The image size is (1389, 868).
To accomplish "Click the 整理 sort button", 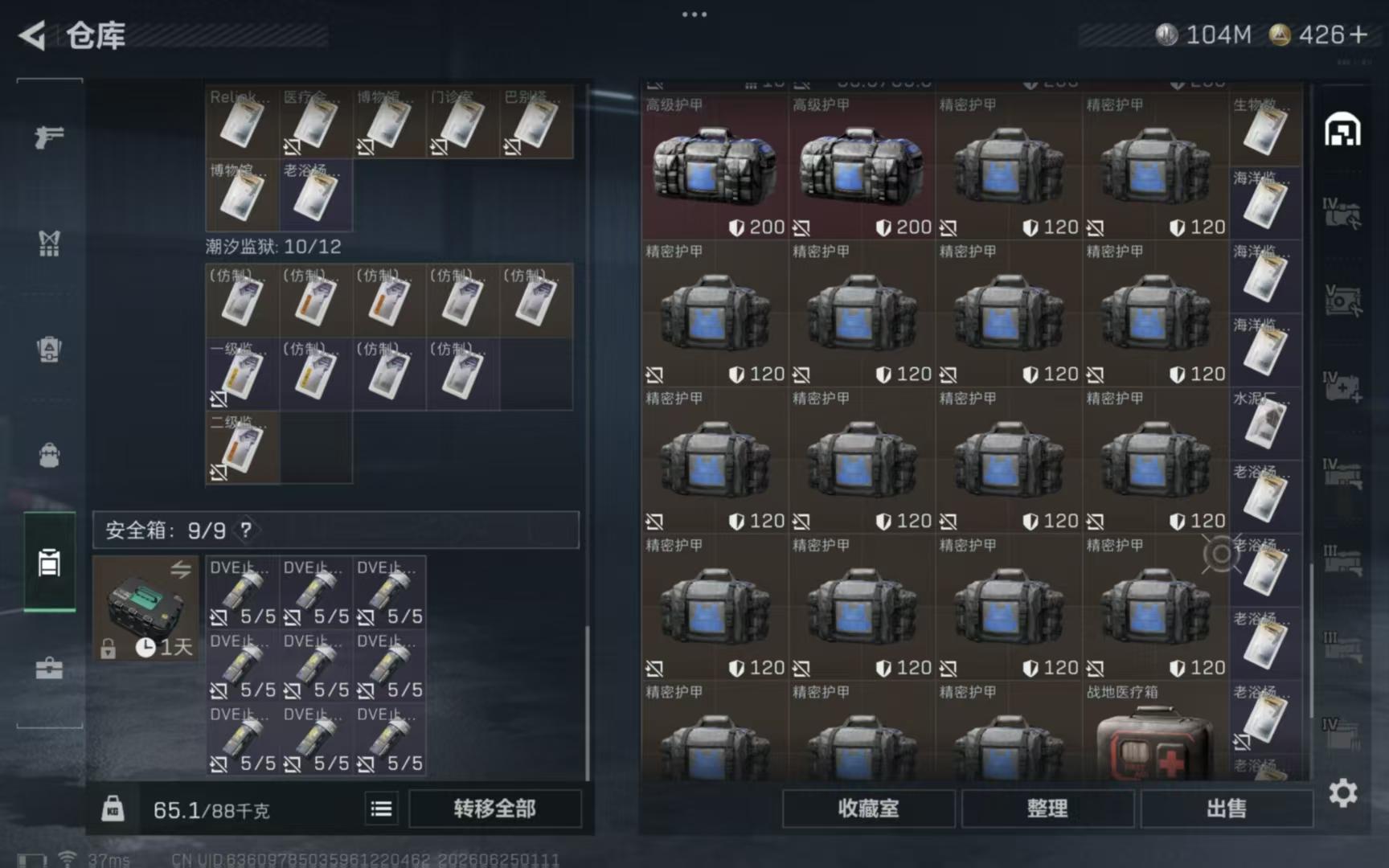I will pyautogui.click(x=1047, y=809).
